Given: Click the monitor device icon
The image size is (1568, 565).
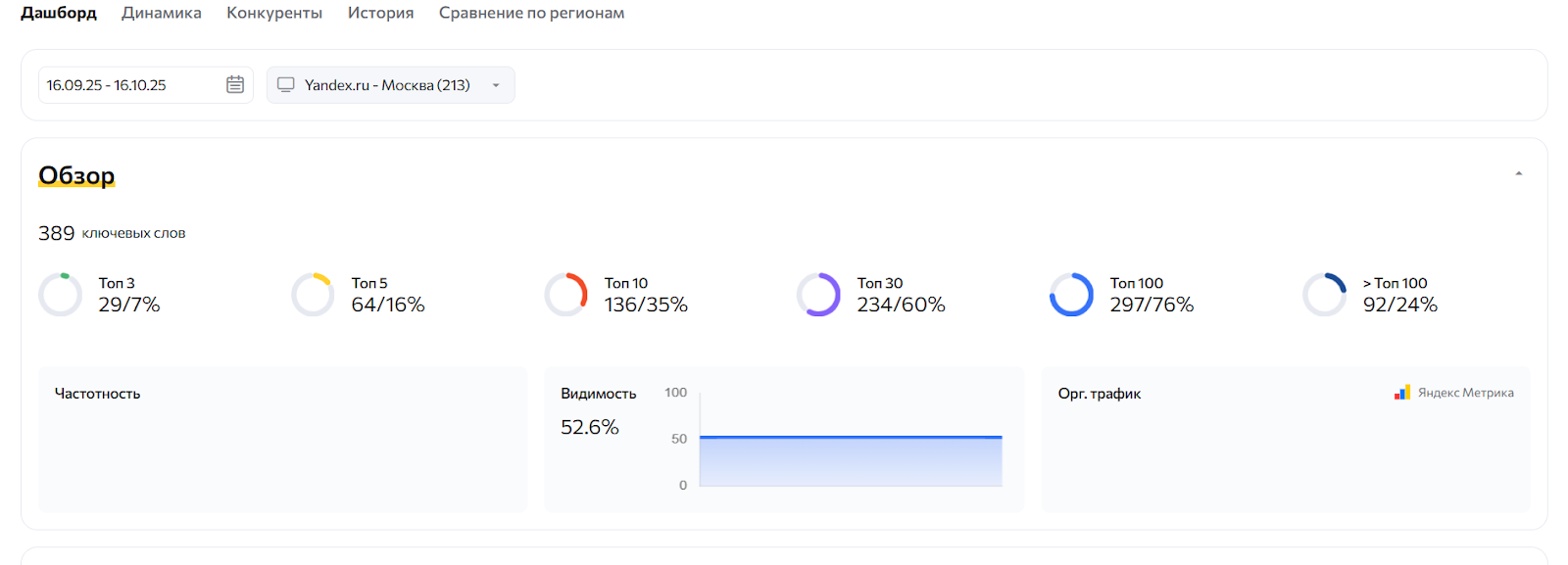Looking at the screenshot, I should click(x=286, y=84).
